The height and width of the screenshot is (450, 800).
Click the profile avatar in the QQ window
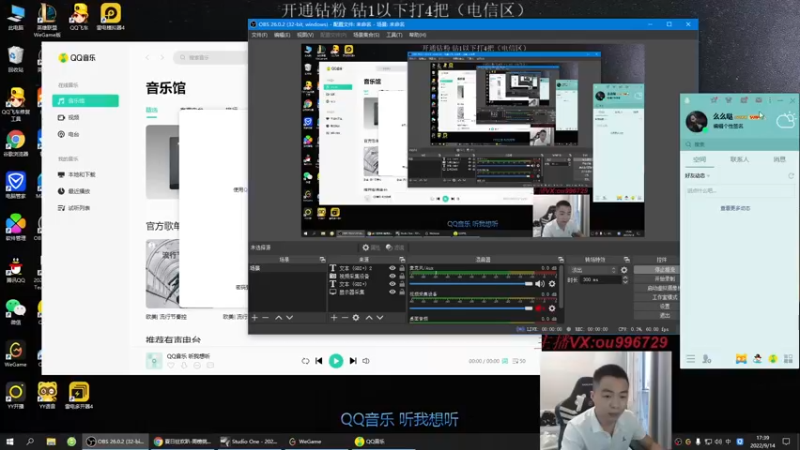[696, 121]
